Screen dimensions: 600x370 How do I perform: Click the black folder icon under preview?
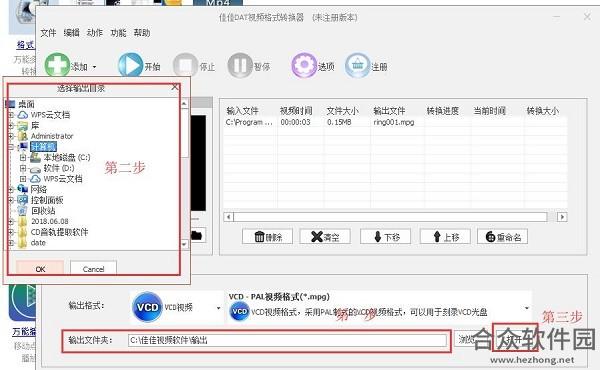coord(197,235)
